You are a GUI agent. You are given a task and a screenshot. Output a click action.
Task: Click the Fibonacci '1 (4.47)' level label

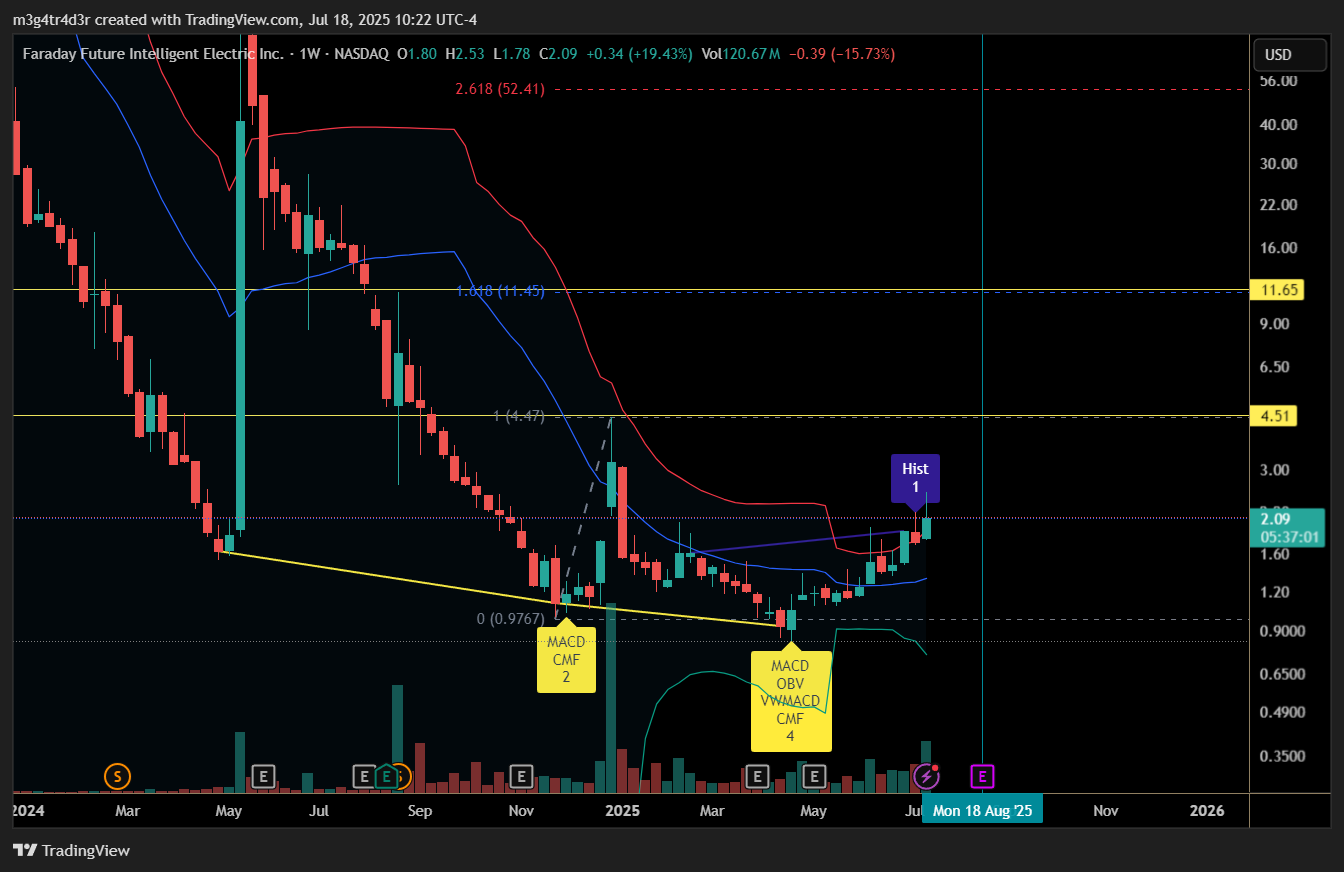[x=519, y=416]
